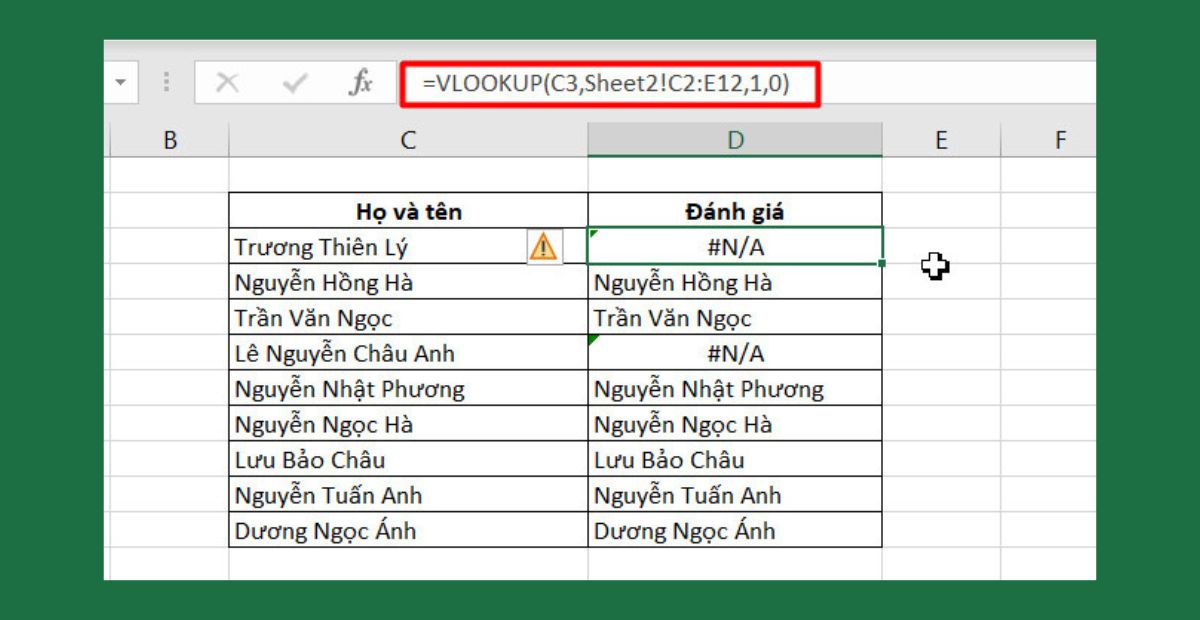Click the formula bar resize handle dots

[x=166, y=83]
